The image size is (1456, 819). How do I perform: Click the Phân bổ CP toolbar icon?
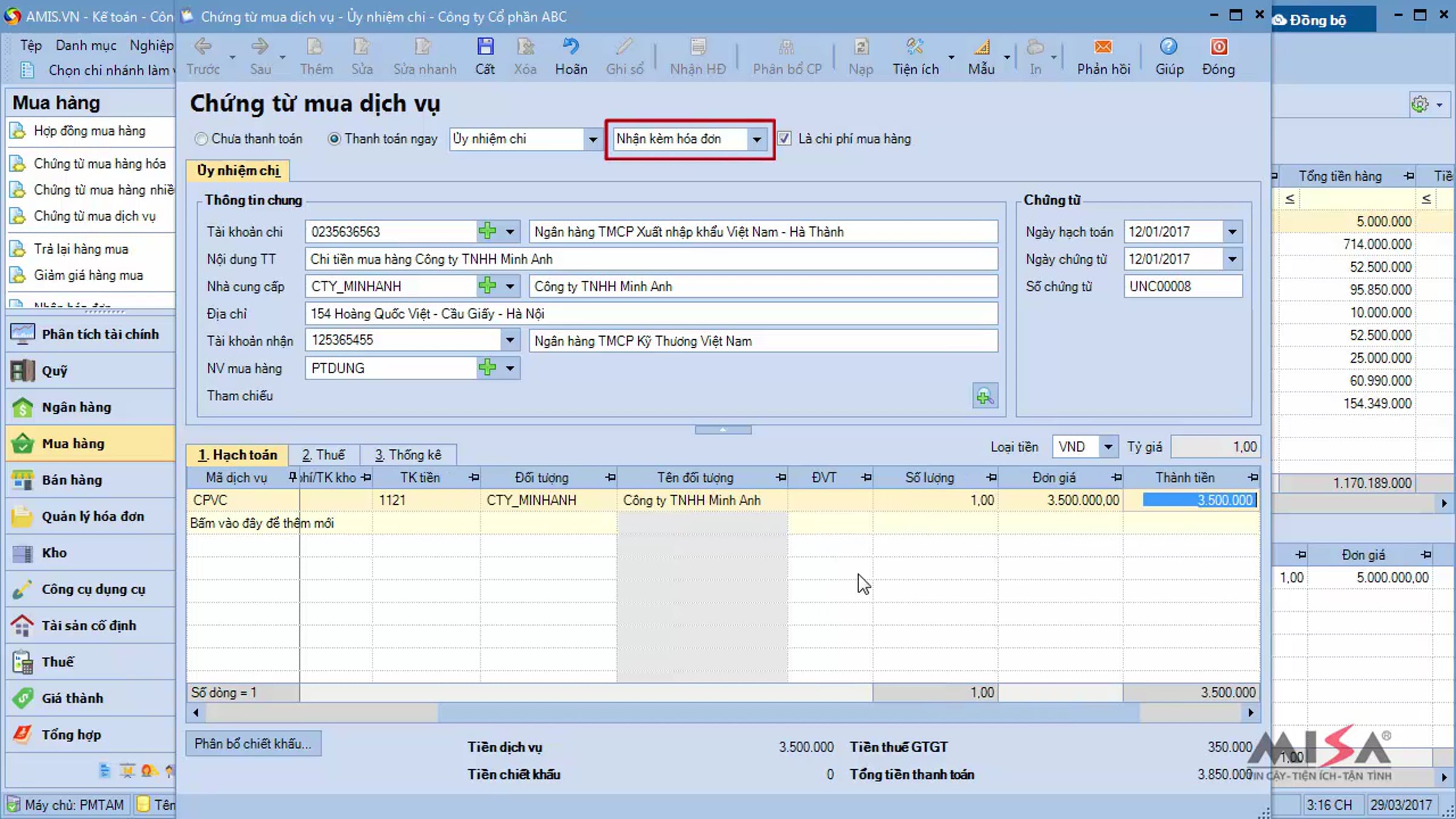click(787, 47)
